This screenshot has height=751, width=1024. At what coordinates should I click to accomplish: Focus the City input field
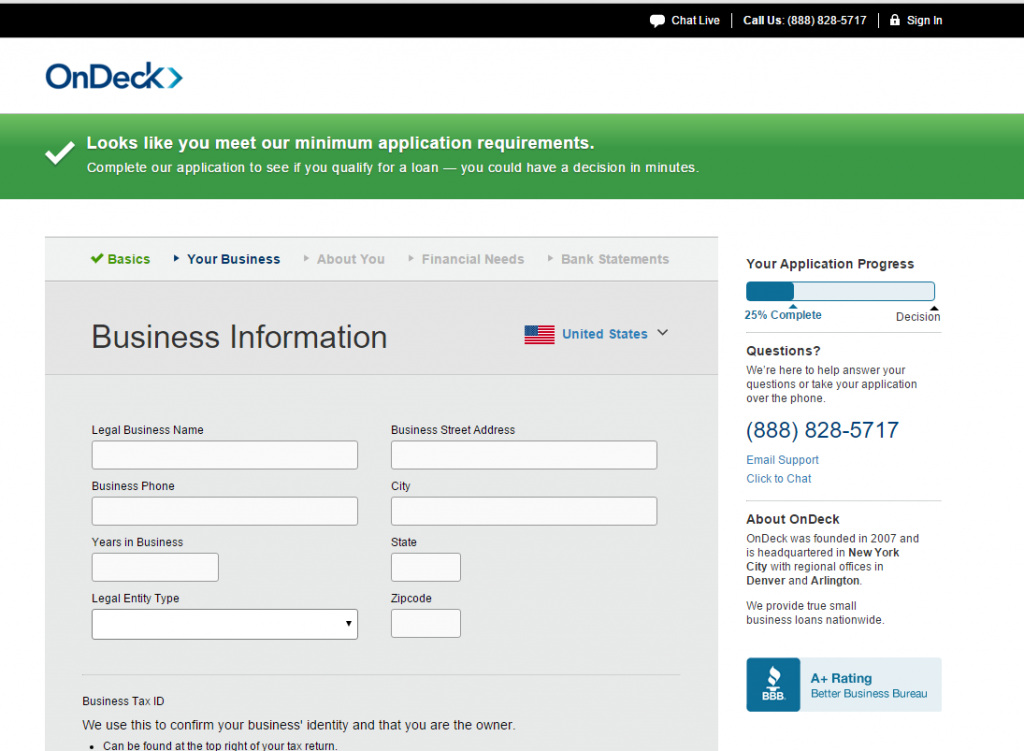point(524,511)
